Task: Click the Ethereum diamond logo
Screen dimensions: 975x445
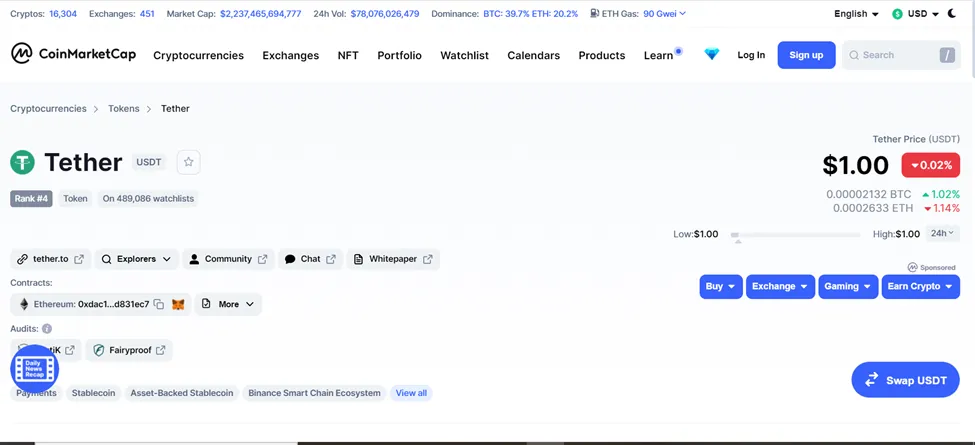Action: tap(24, 305)
